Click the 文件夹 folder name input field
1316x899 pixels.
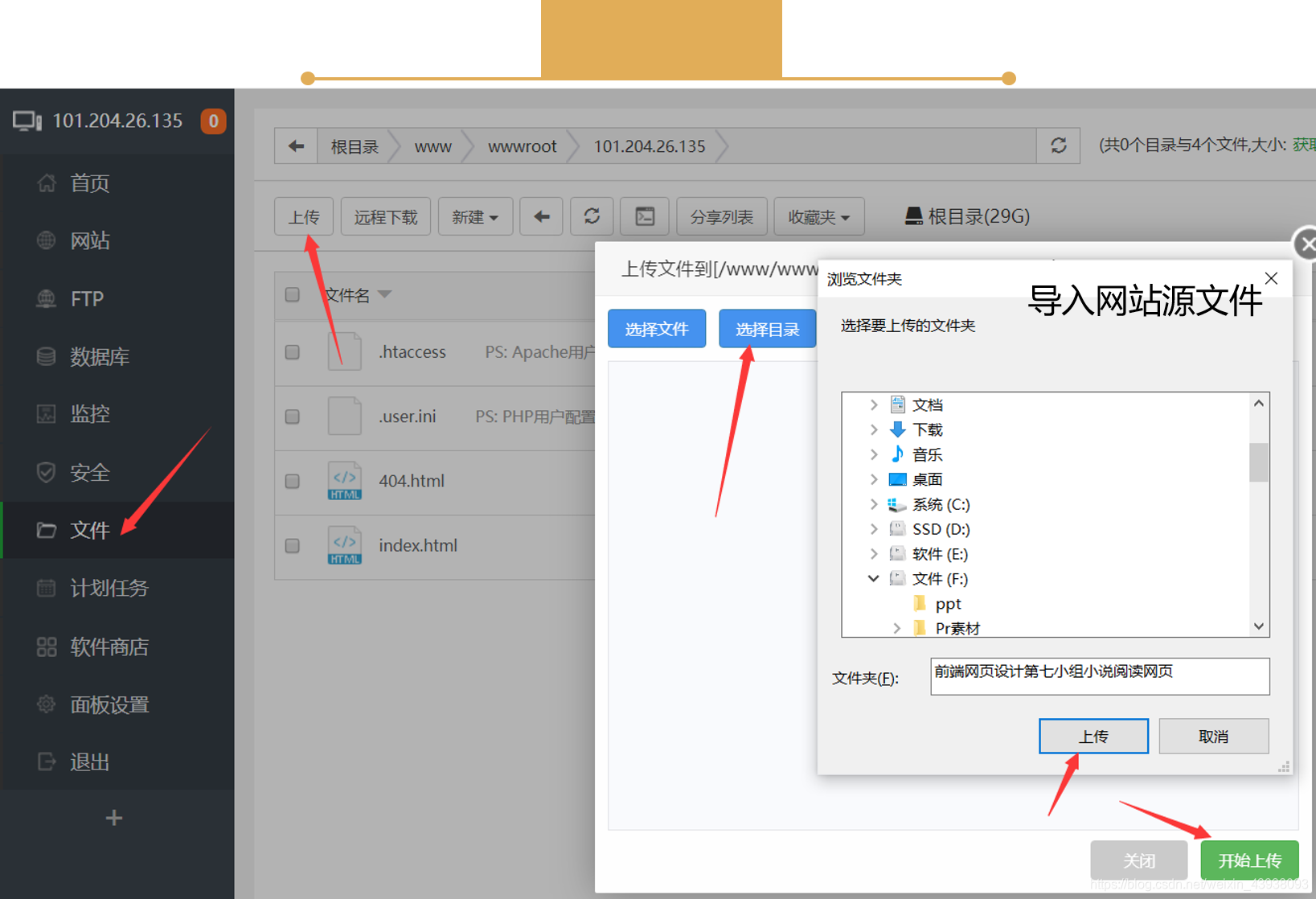(1100, 676)
